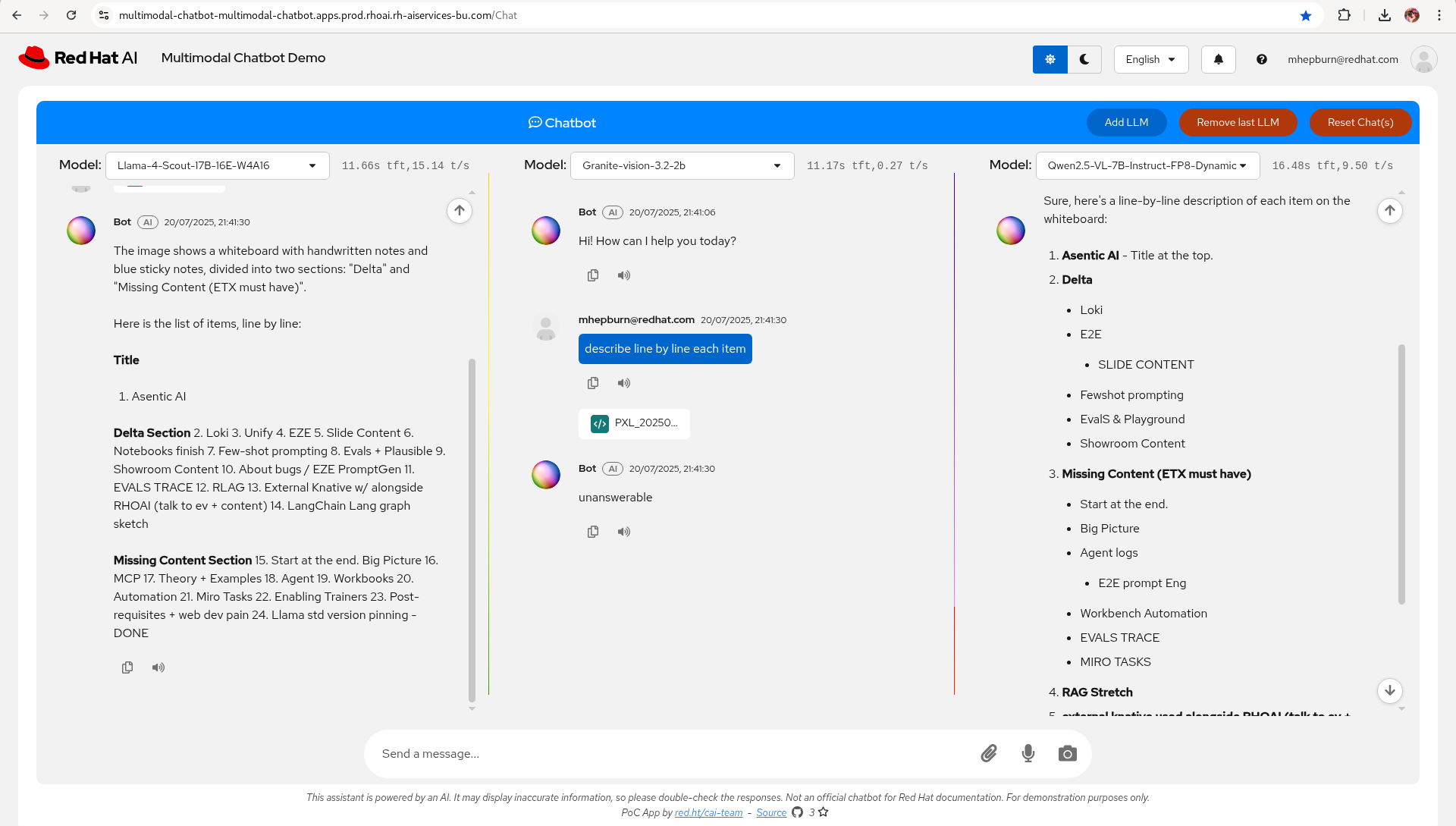
Task: Open the Source link in footer
Action: click(771, 812)
